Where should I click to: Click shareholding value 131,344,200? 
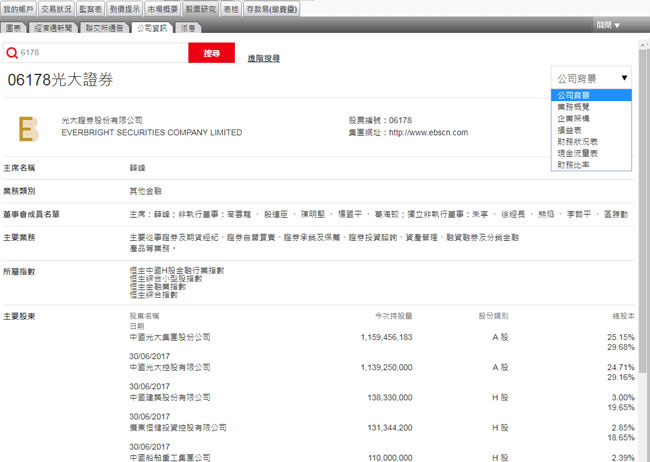point(390,428)
